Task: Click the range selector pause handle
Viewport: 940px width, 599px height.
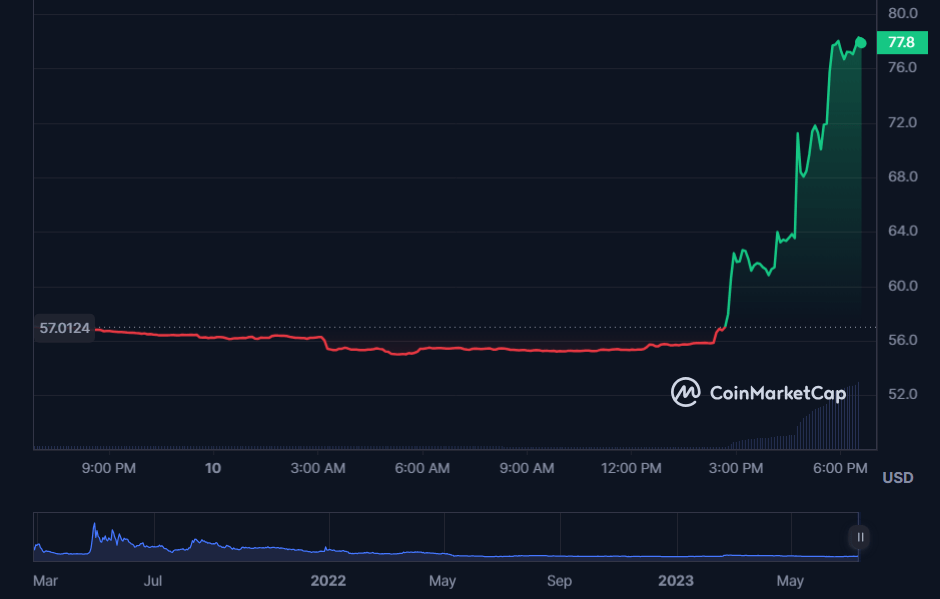Action: tap(860, 537)
